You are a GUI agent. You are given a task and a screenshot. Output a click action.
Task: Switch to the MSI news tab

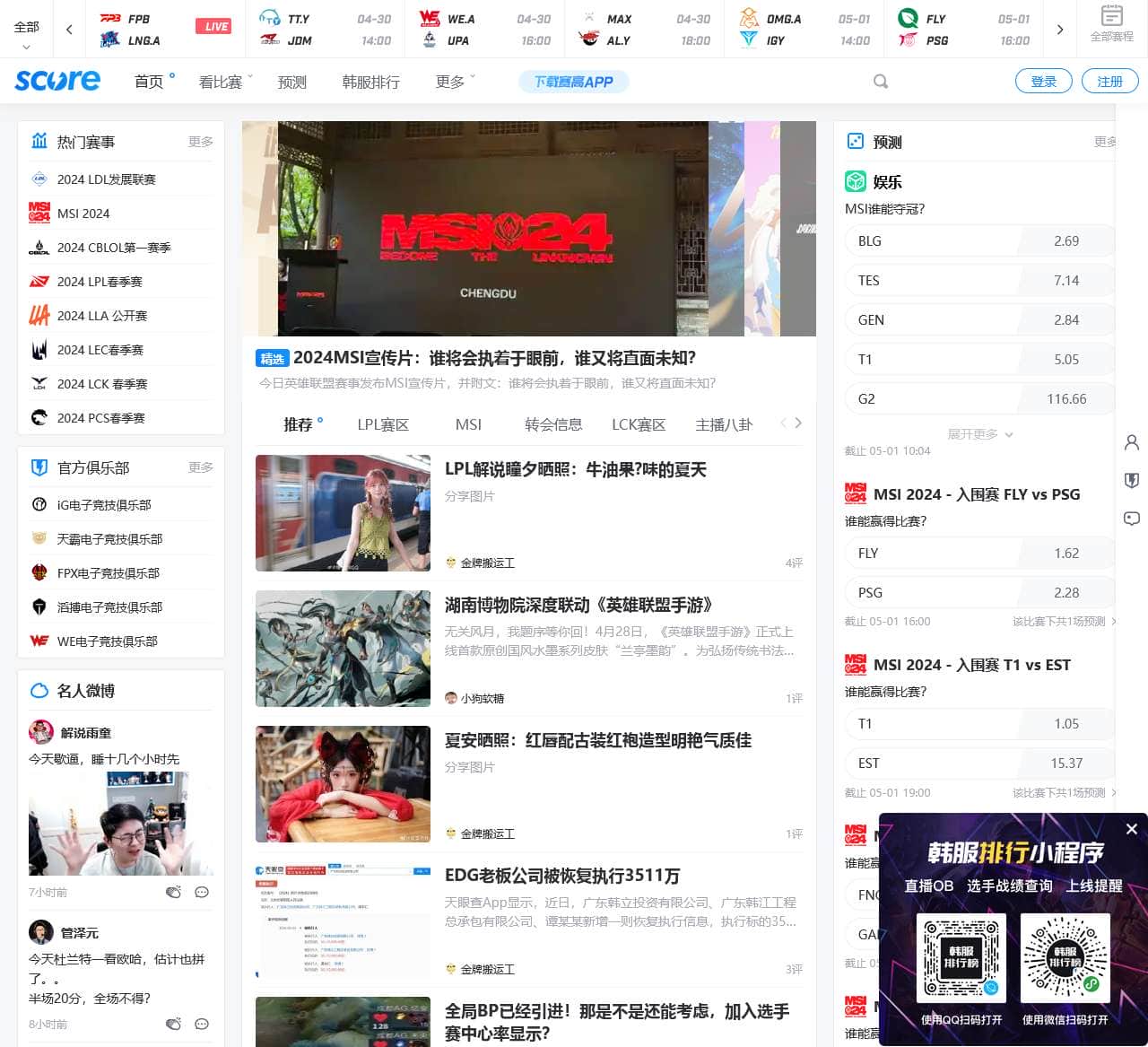pyautogui.click(x=468, y=424)
